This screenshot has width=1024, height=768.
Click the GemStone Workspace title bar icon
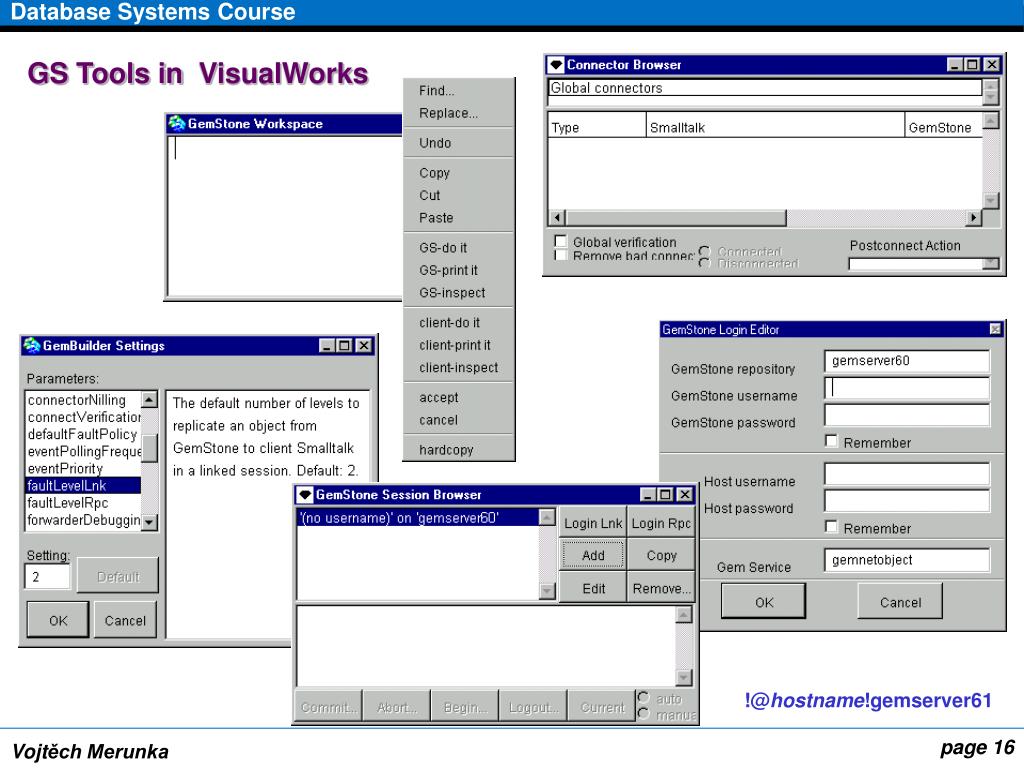176,123
